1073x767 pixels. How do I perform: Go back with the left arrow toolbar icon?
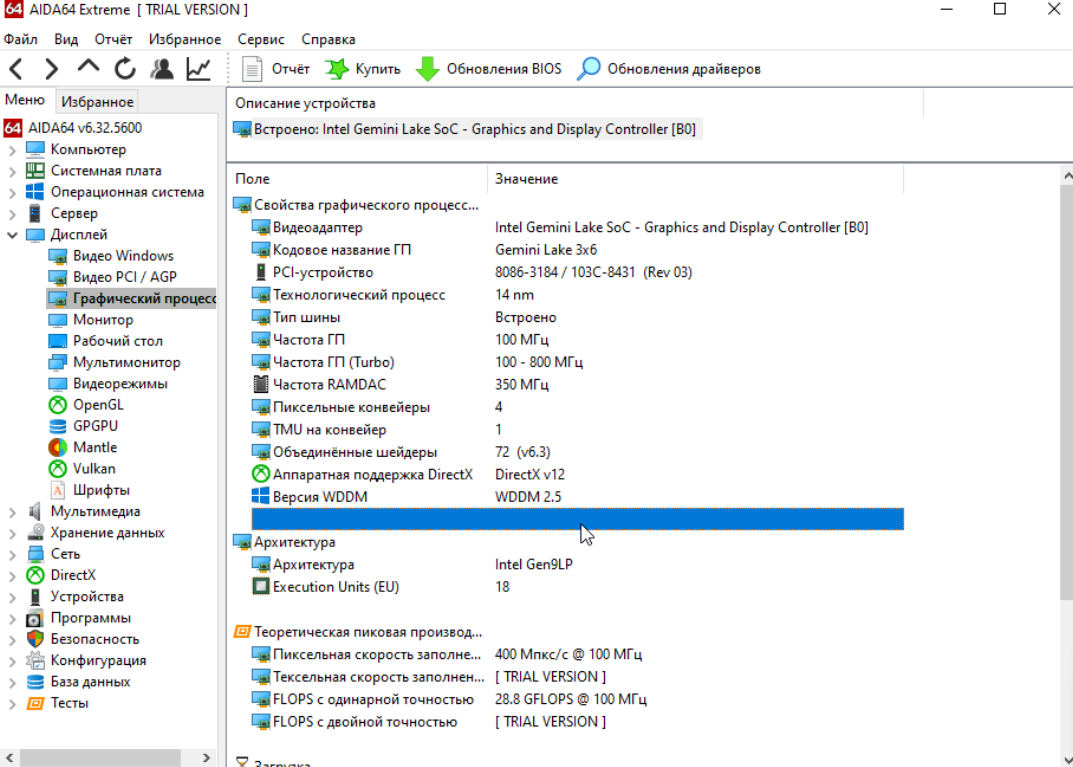(16, 68)
